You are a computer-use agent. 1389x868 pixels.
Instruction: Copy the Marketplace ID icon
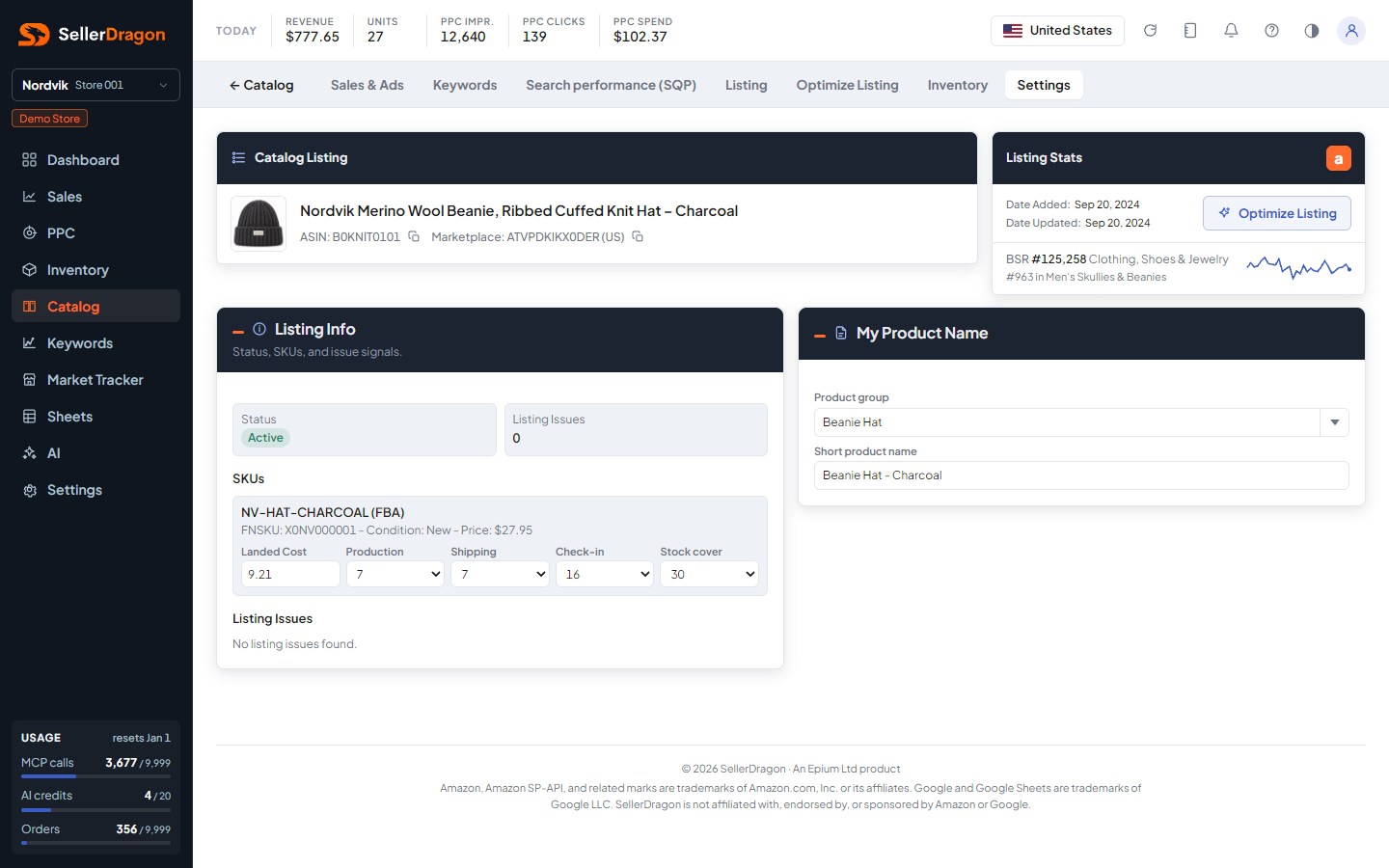638,236
